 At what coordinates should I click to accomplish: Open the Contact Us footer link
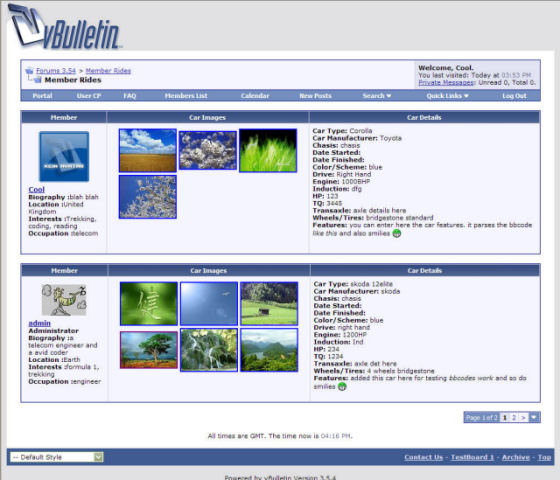[424, 457]
